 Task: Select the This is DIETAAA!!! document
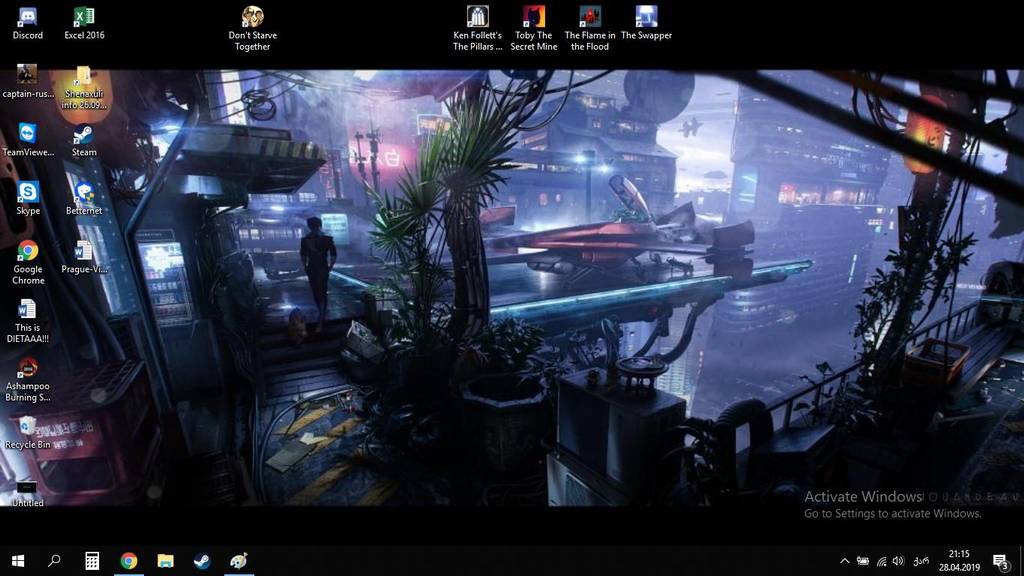pyautogui.click(x=27, y=321)
